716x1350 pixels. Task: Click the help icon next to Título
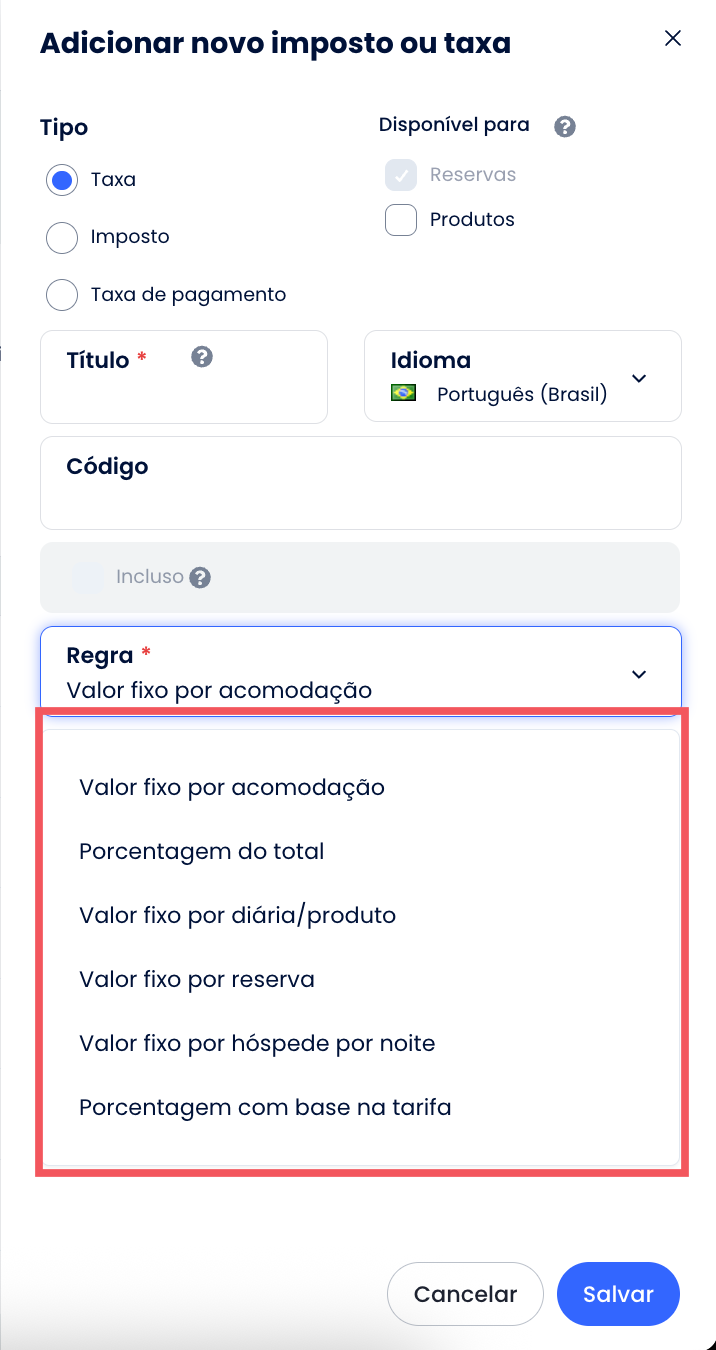coord(202,357)
